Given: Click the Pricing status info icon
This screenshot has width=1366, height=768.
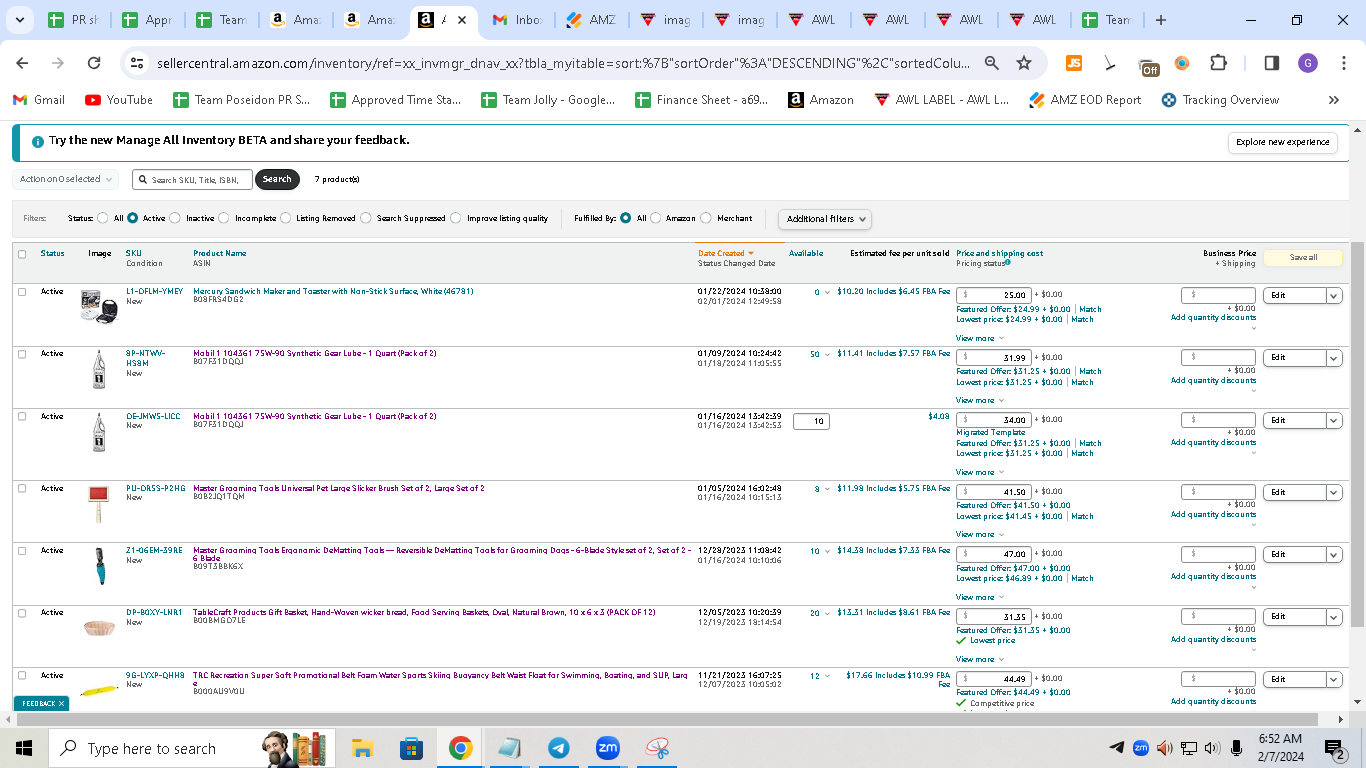Looking at the screenshot, I should click(1007, 263).
